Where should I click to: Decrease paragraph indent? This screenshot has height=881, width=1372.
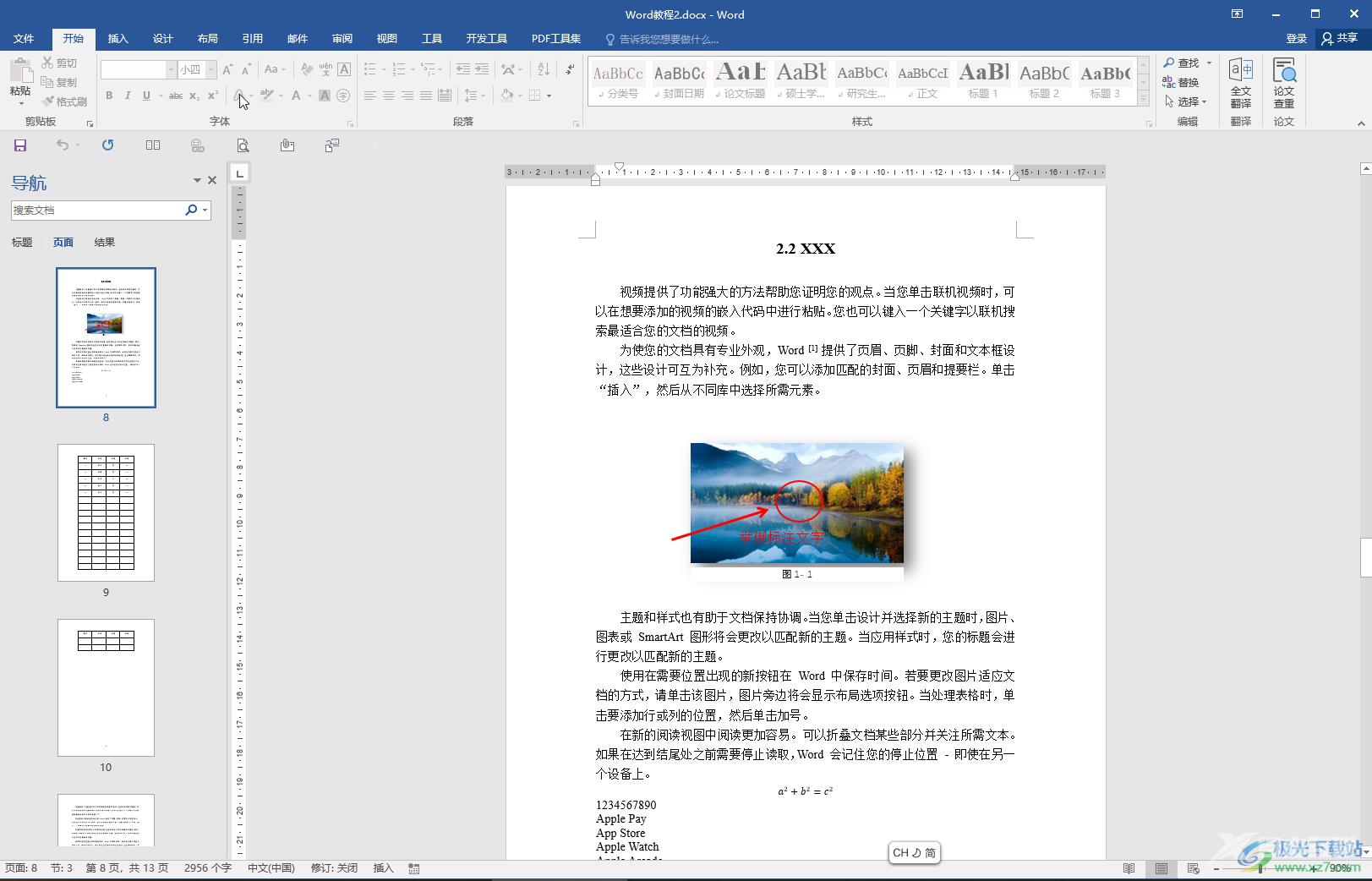[462, 69]
